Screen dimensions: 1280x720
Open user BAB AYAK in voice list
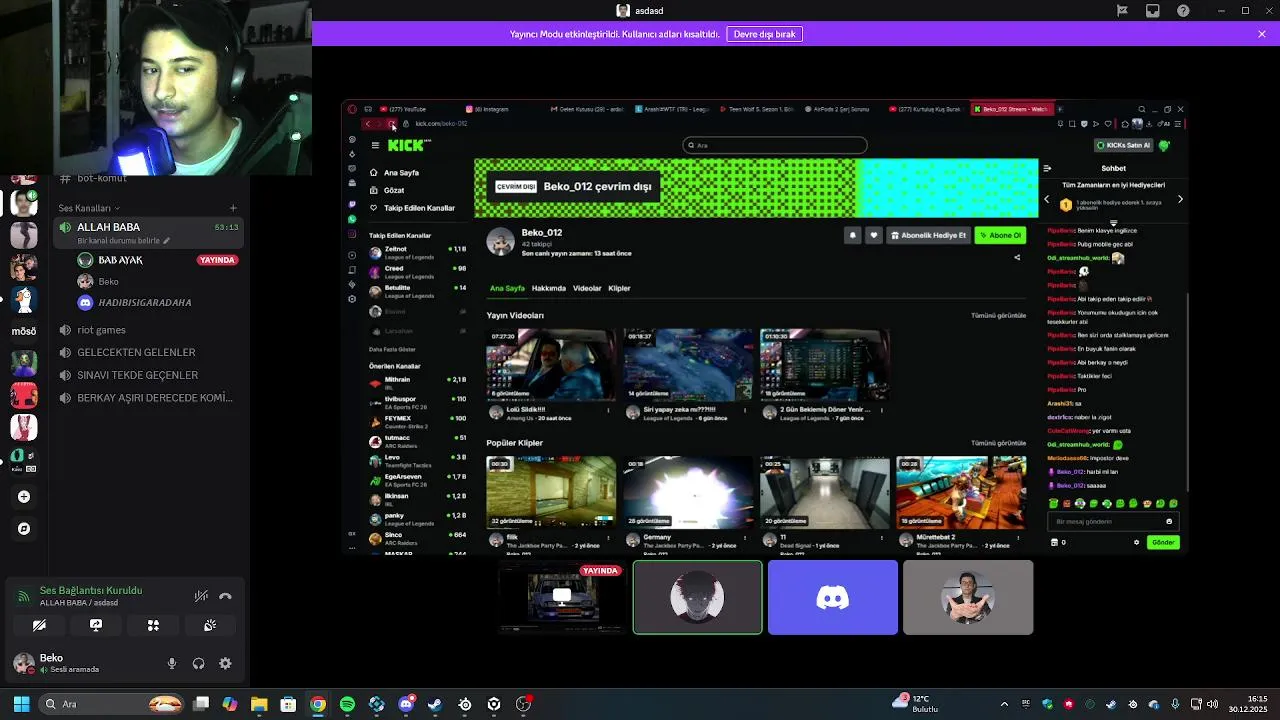pyautogui.click(x=120, y=260)
